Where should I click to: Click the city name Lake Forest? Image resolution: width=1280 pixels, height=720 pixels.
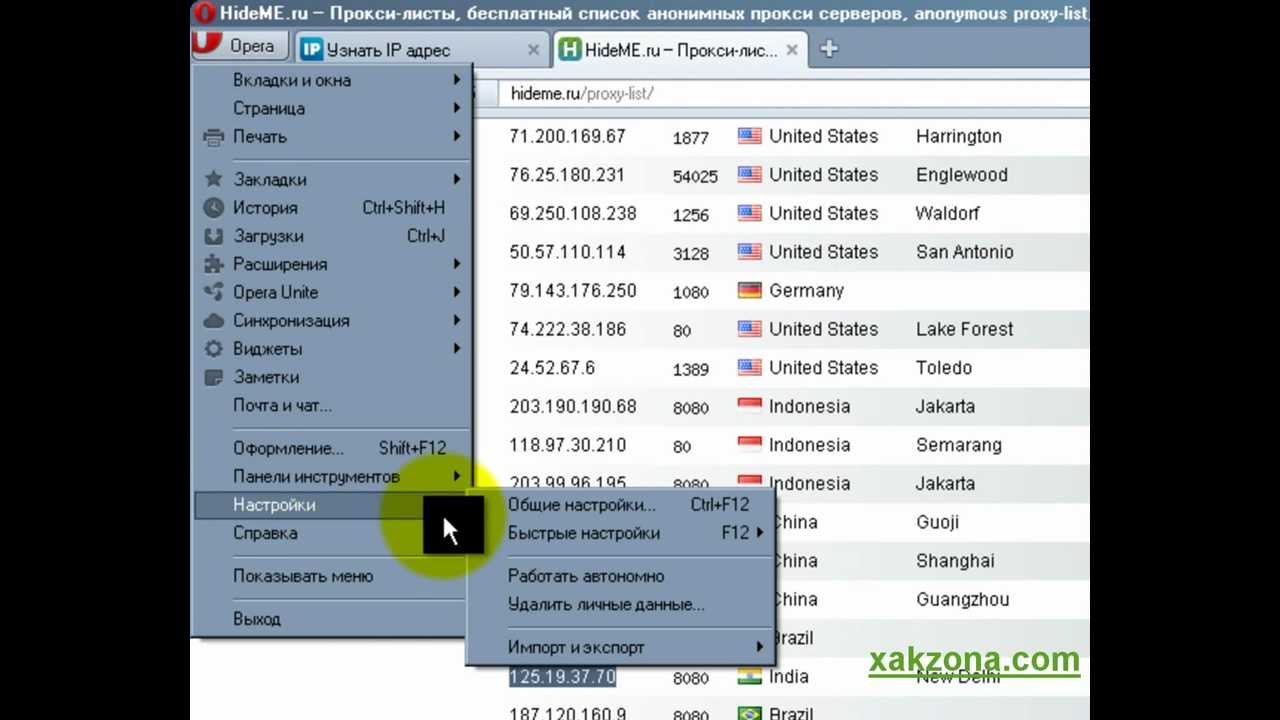(x=965, y=329)
